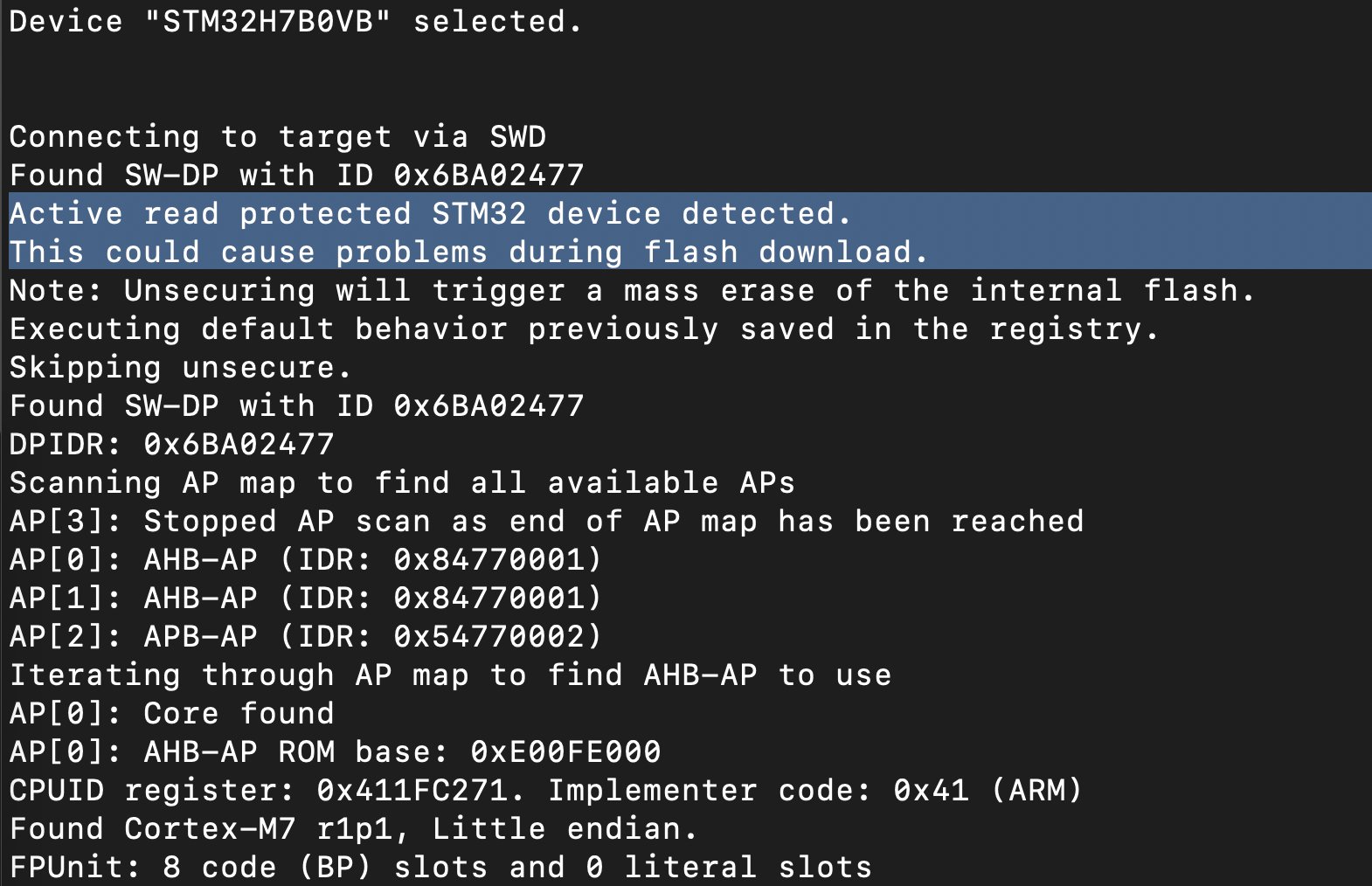This screenshot has height=886, width=1372.
Task: Click the 'Scanning AP map' line
Action: click(402, 483)
